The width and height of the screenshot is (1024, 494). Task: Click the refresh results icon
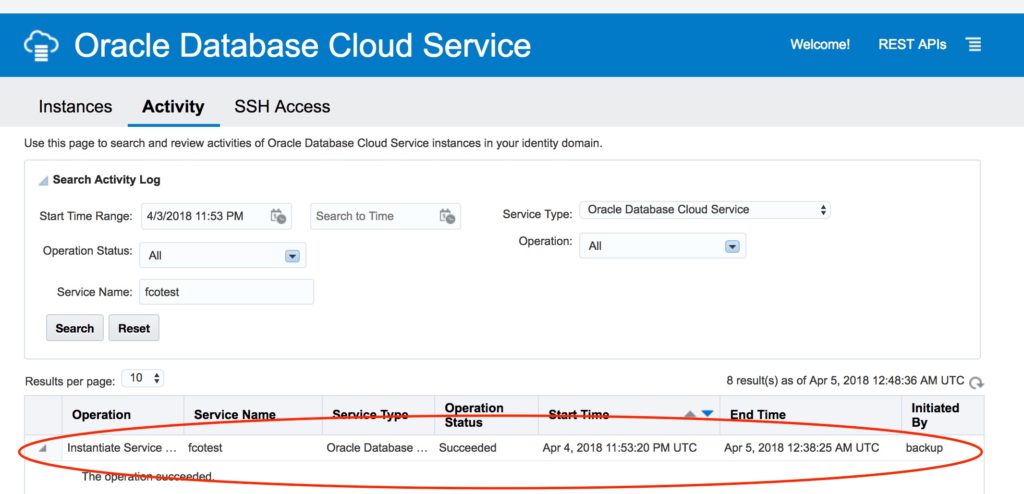click(x=976, y=382)
